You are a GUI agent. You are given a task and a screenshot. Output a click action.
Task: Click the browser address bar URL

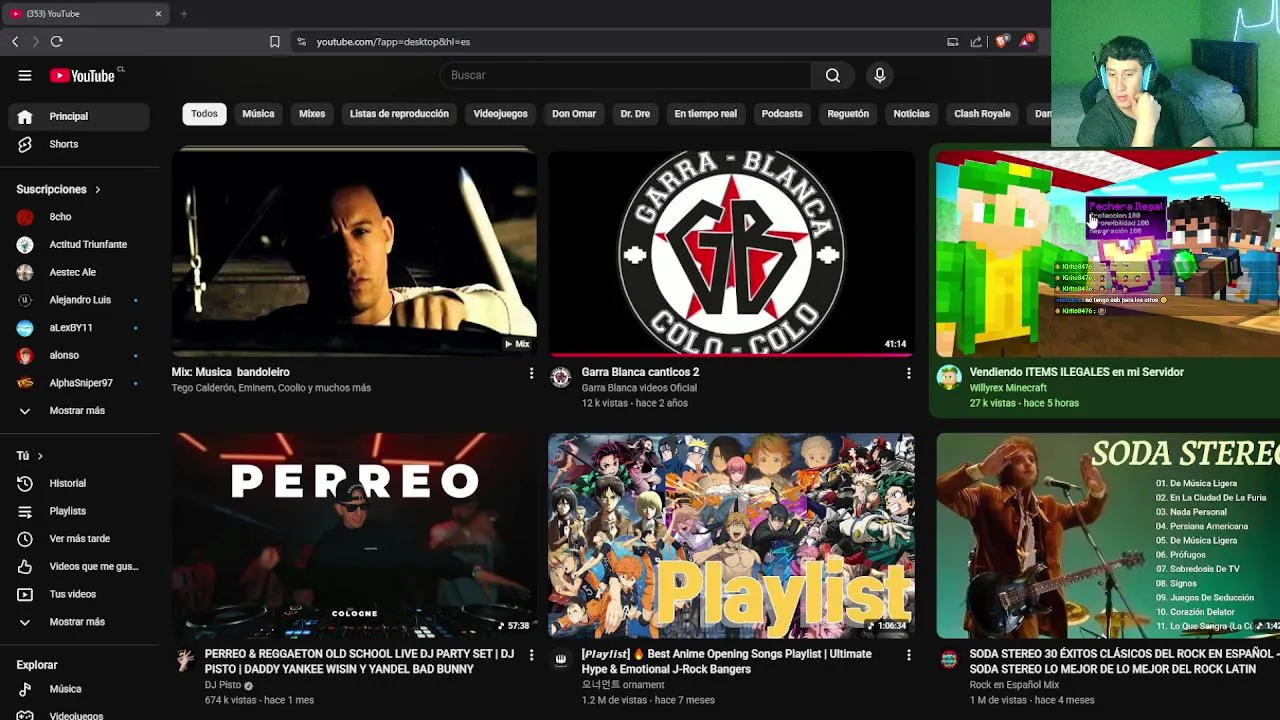point(393,42)
